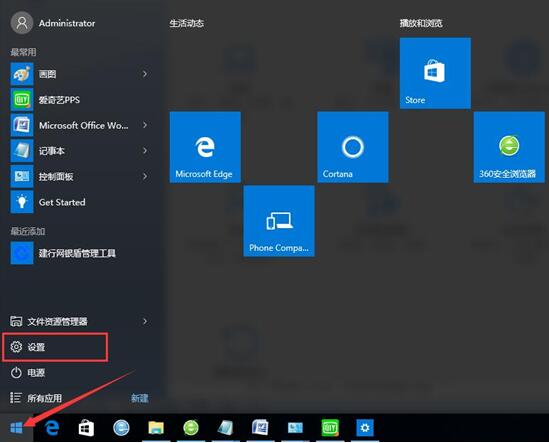Open Control Panel taskbar icon
This screenshot has height=443, width=549.
pos(295,428)
